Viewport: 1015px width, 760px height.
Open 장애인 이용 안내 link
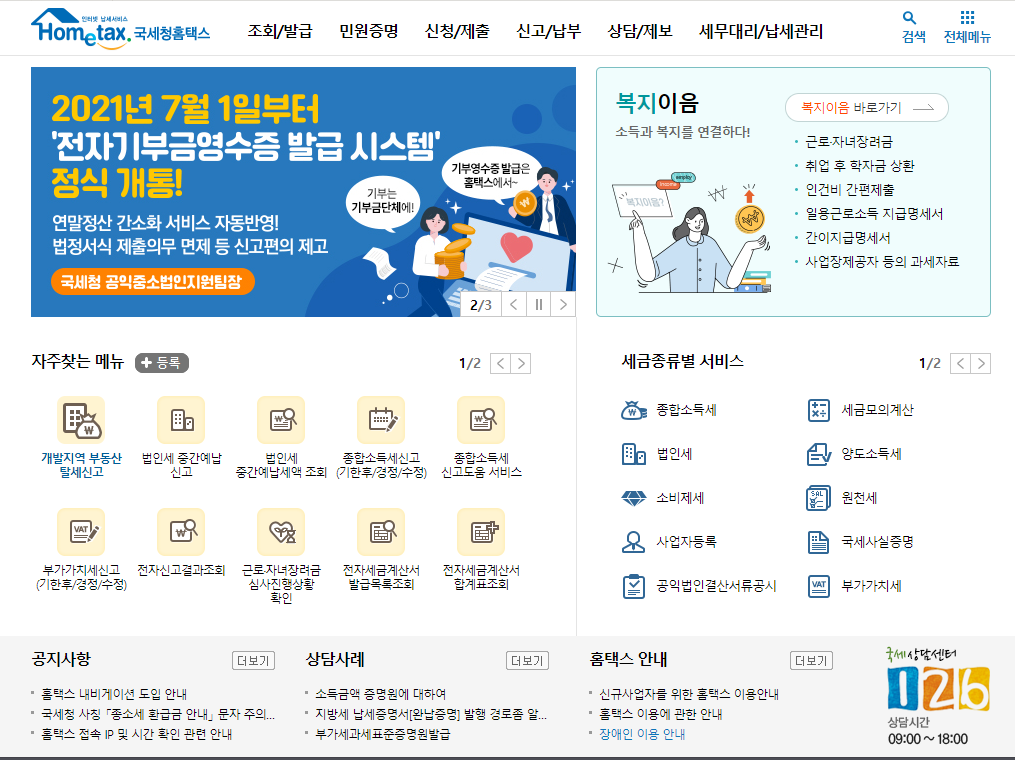click(642, 734)
